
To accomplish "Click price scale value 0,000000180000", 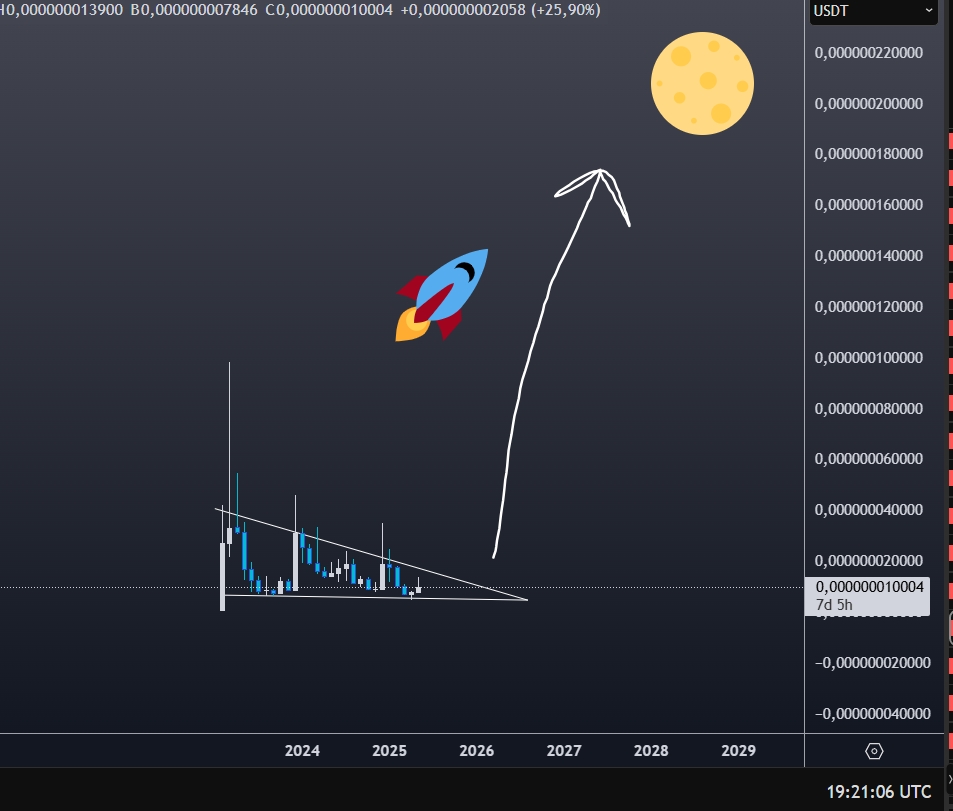I will (869, 154).
